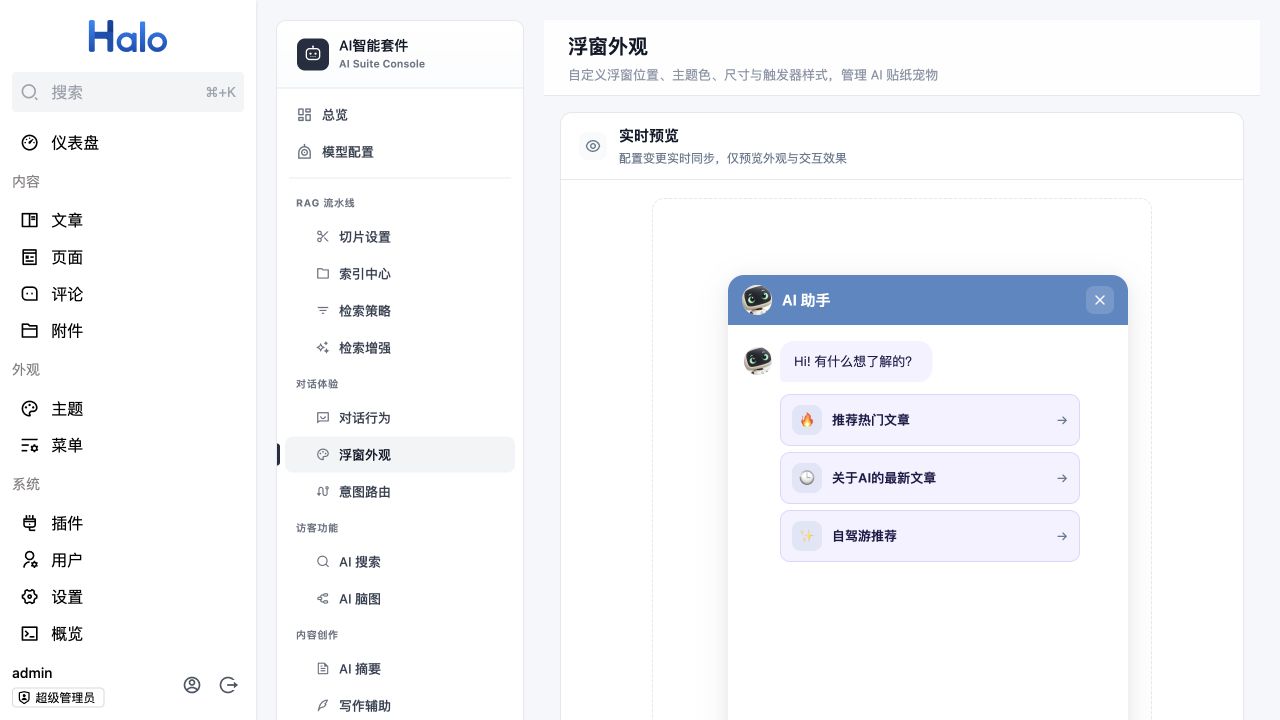Screen dimensions: 1280x720
Task: Click the 用户 users icon
Action: click(30, 560)
